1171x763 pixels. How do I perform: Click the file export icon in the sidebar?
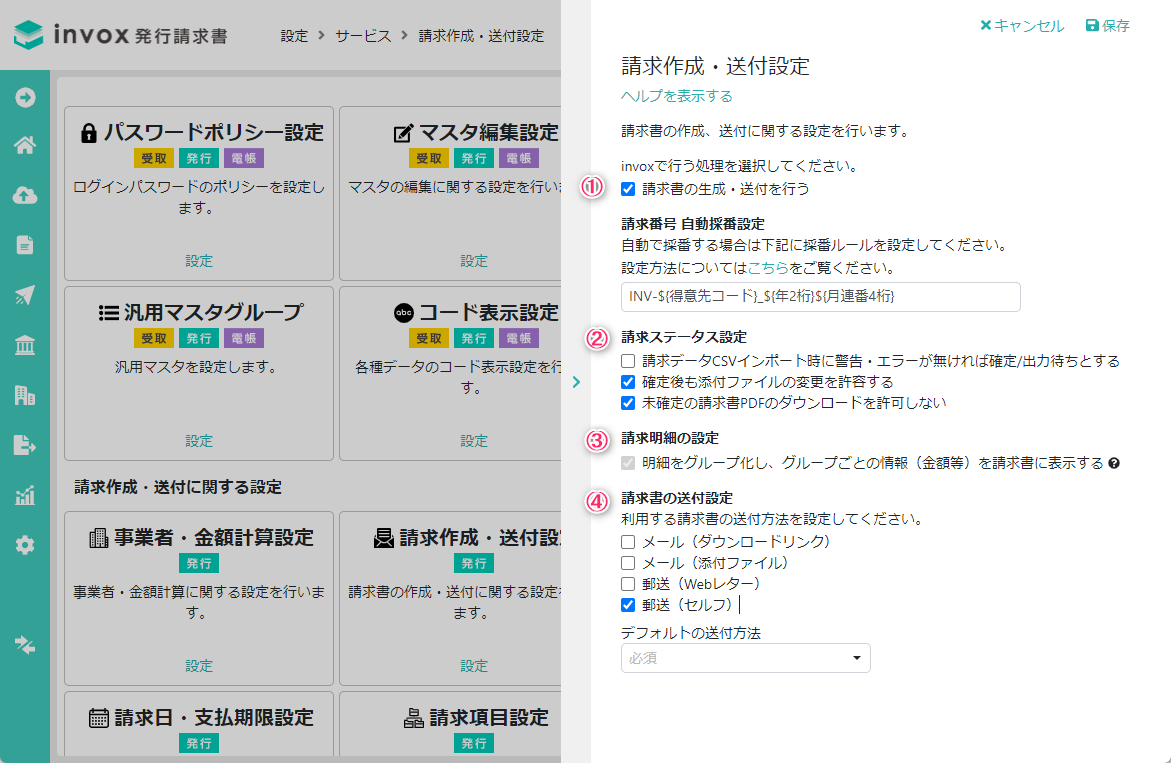pos(25,445)
